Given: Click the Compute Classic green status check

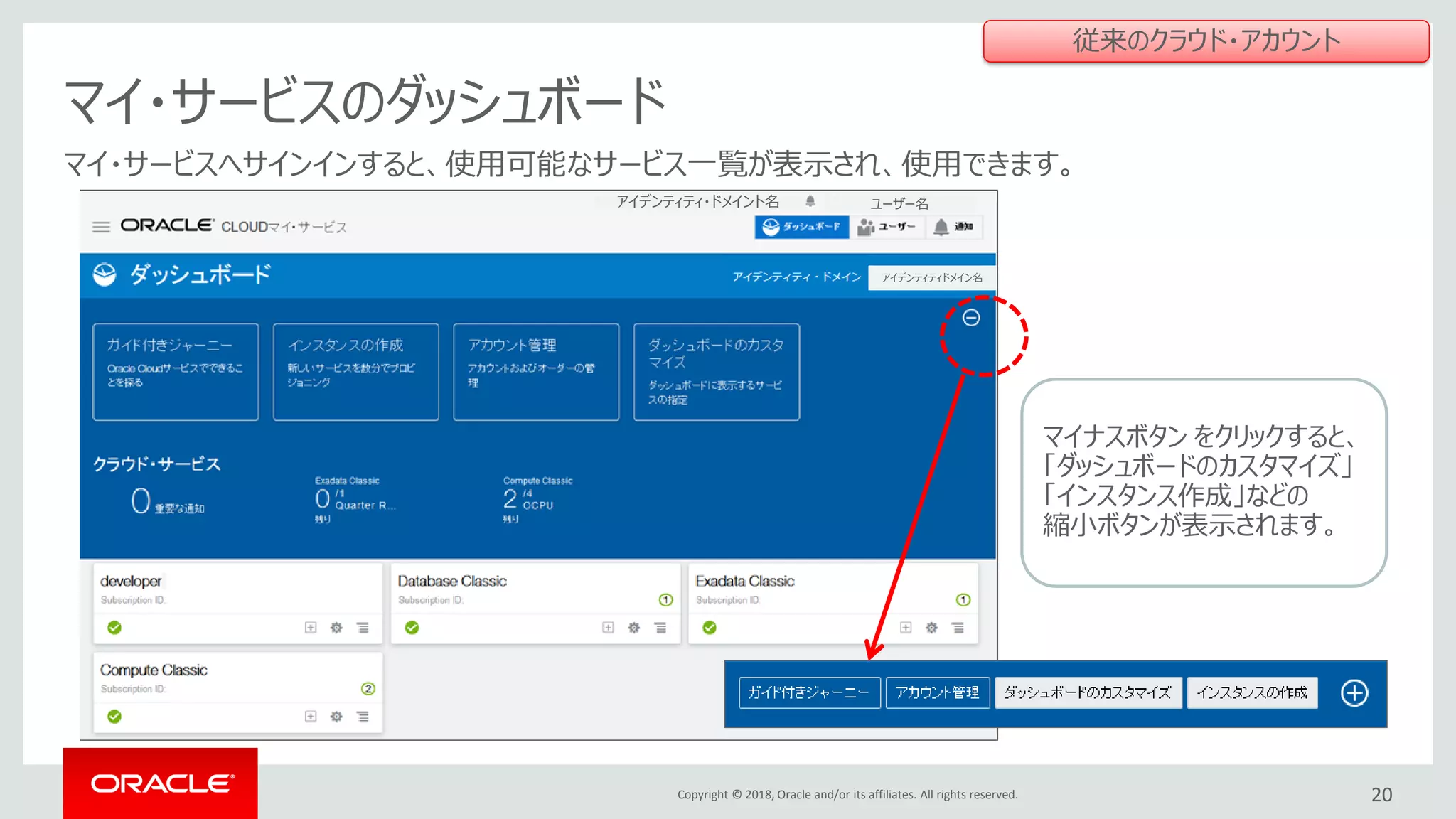Looking at the screenshot, I should coord(114,717).
